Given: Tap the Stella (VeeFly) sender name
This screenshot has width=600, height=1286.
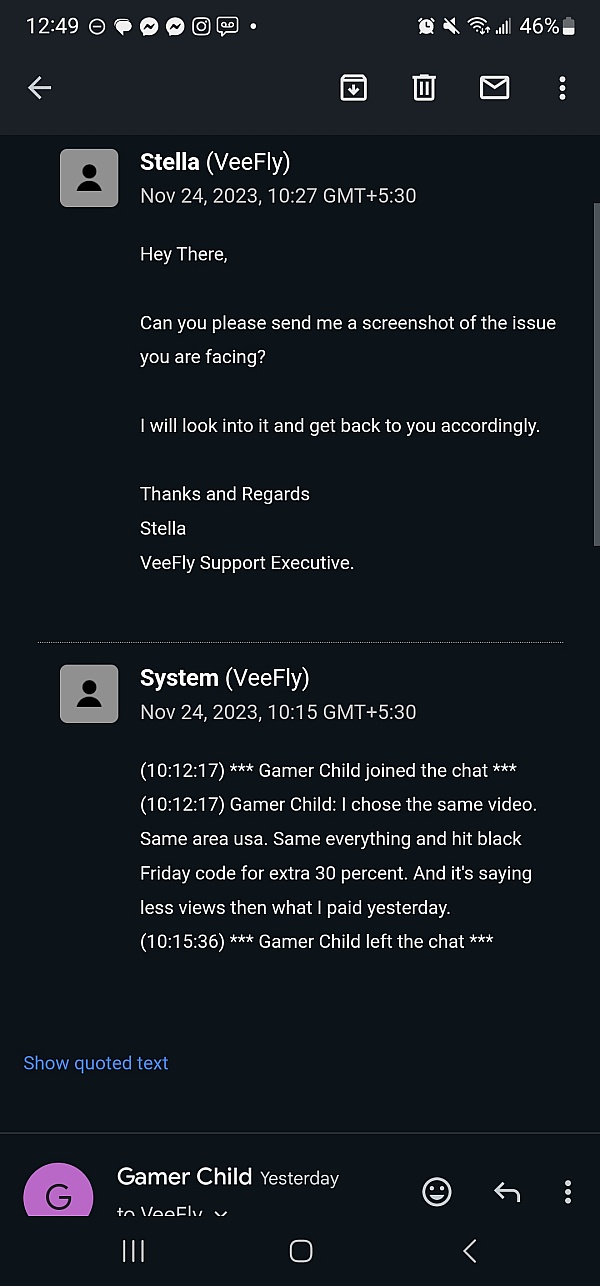Looking at the screenshot, I should coord(215,162).
